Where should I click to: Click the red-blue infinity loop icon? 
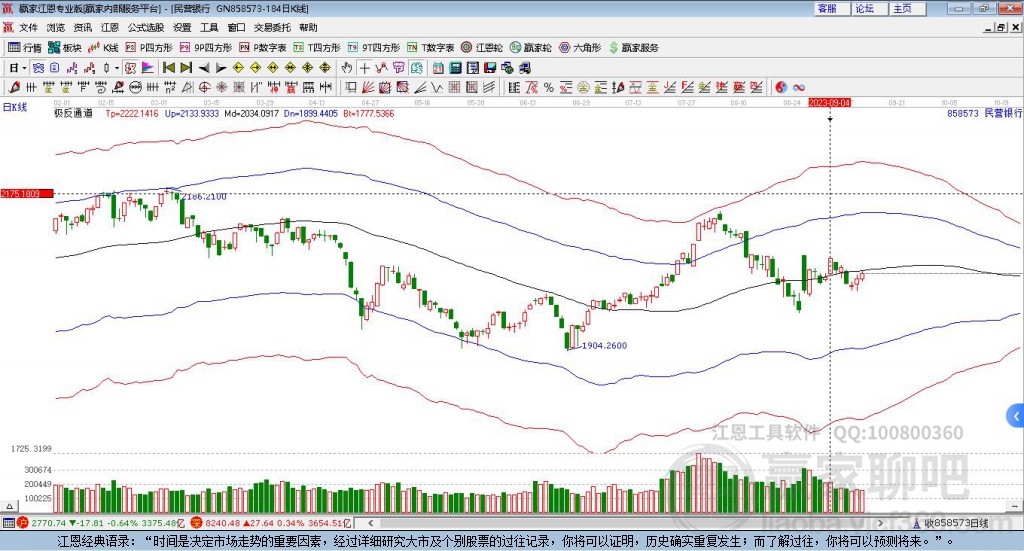pos(799,87)
